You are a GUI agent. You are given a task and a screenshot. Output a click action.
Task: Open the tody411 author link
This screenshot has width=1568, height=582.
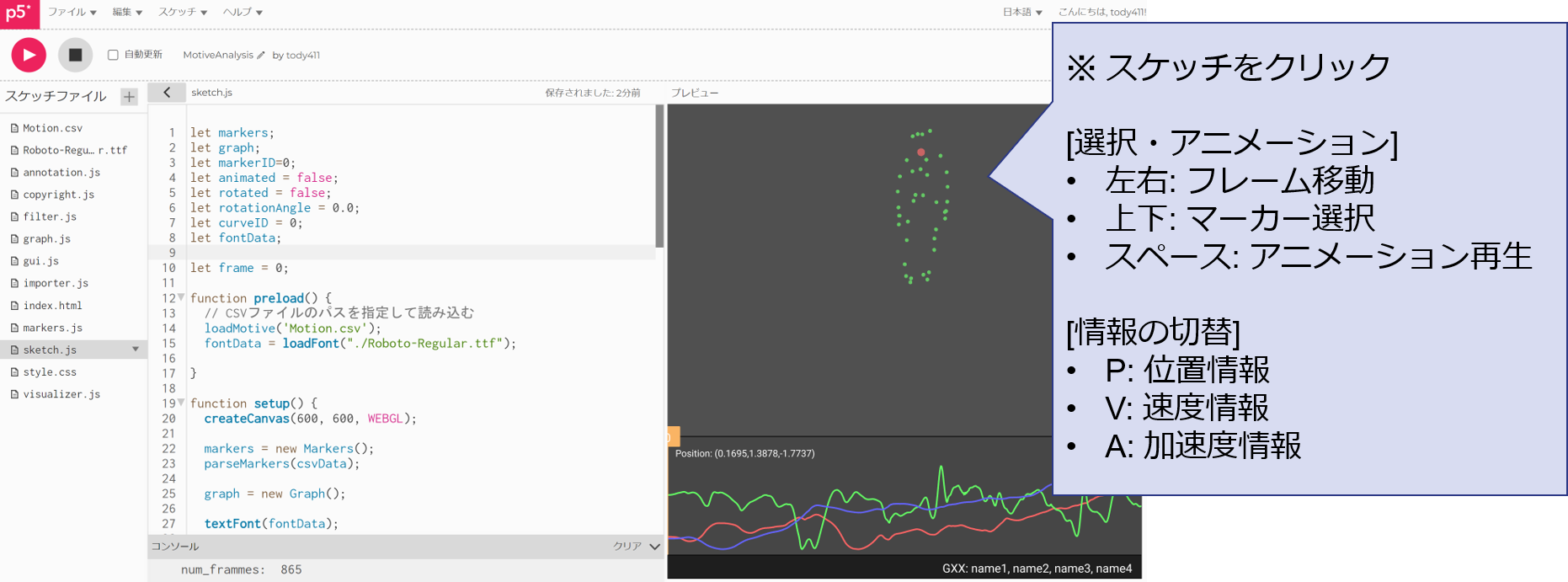pyautogui.click(x=302, y=56)
